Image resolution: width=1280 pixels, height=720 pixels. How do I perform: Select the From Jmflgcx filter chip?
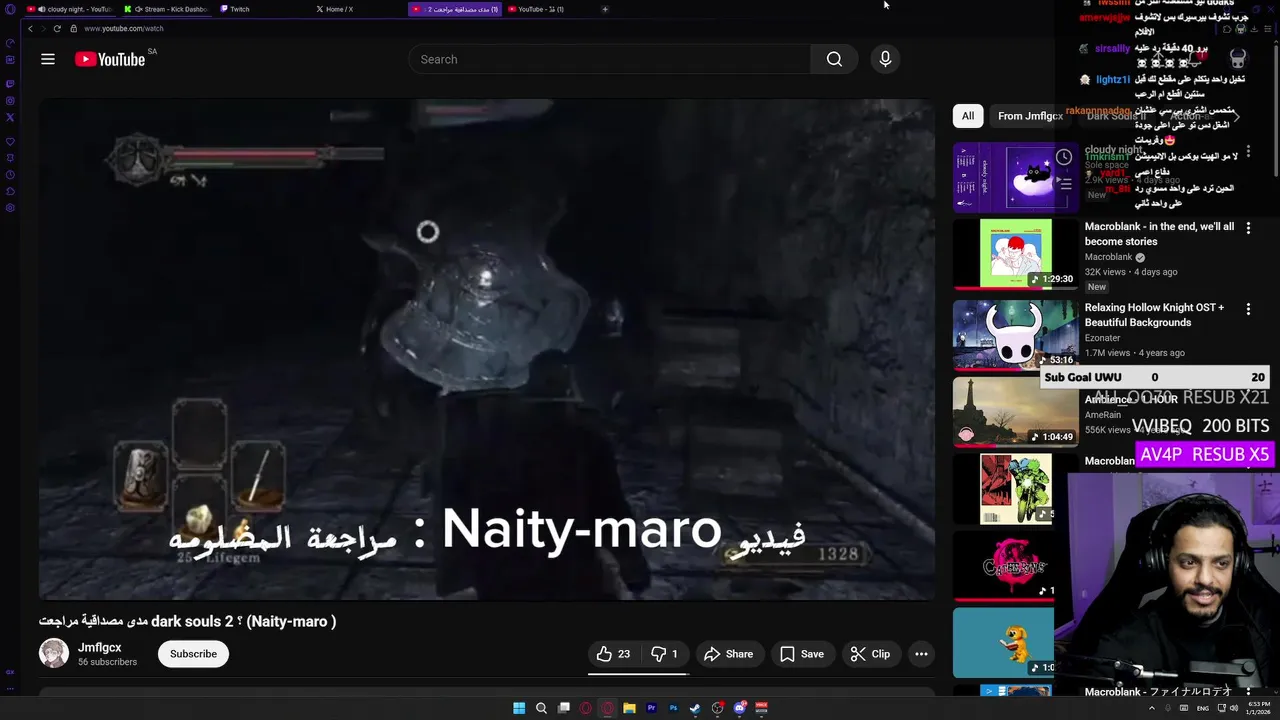click(1030, 116)
